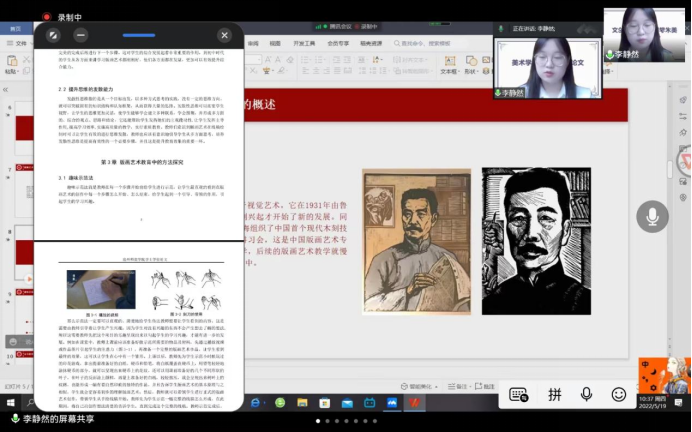The height and width of the screenshot is (432, 692).
Task: Click the taskbar search magnifier
Action: point(30,402)
